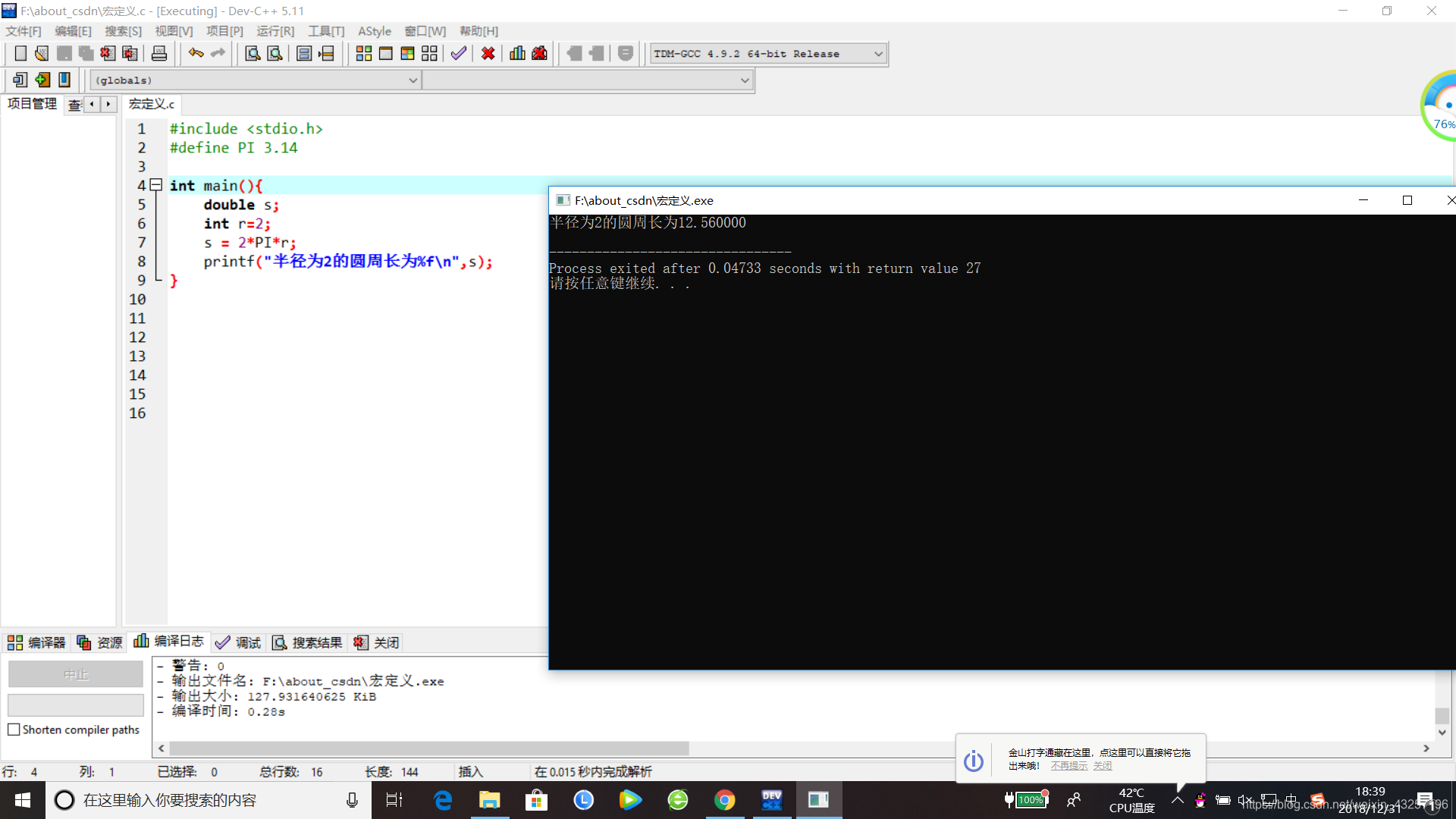This screenshot has height=819, width=1456.
Task: Click the Redo toolbar arrow
Action: (218, 53)
